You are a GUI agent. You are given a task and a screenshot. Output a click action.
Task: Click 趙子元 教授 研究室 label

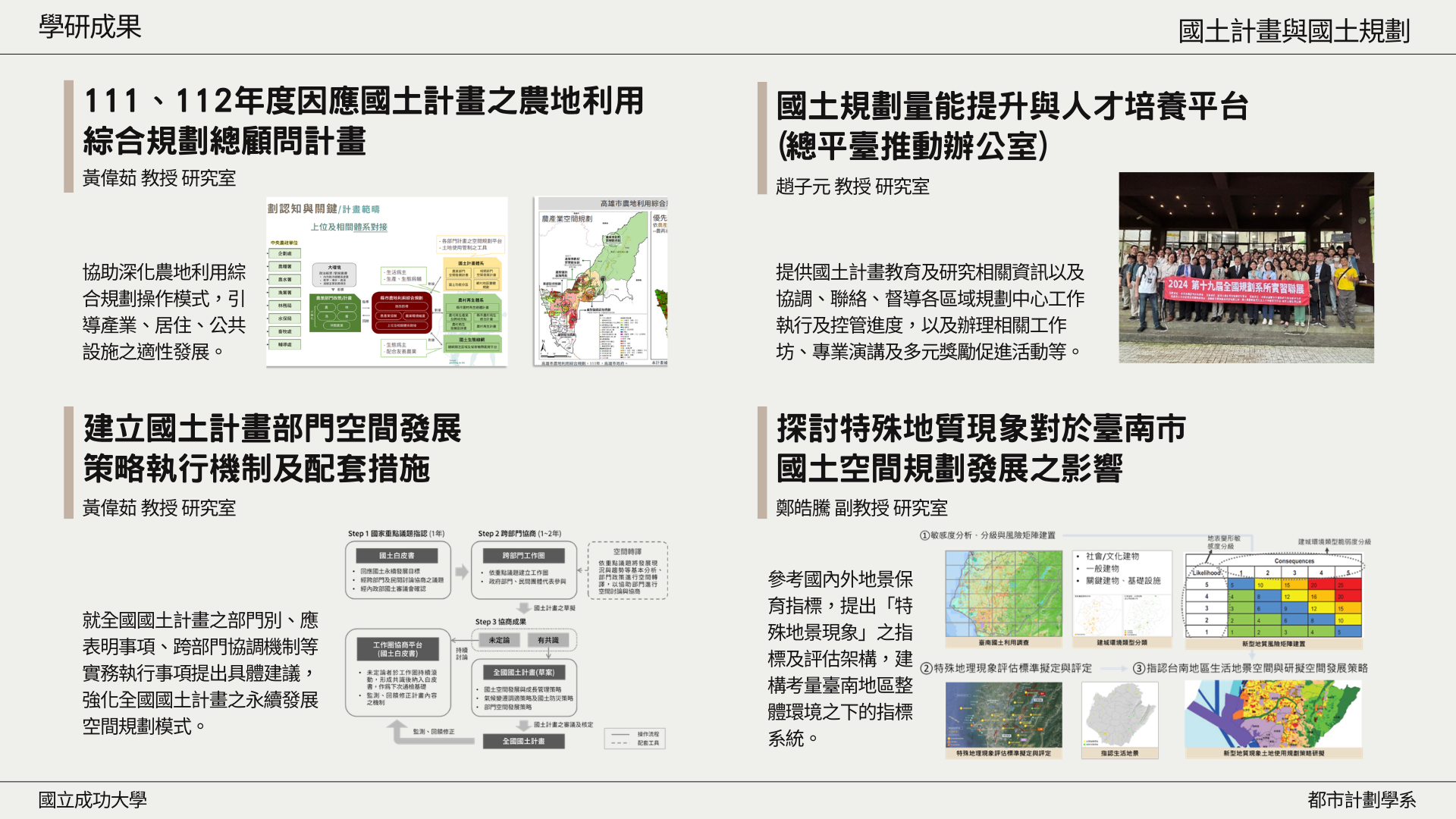tap(852, 187)
